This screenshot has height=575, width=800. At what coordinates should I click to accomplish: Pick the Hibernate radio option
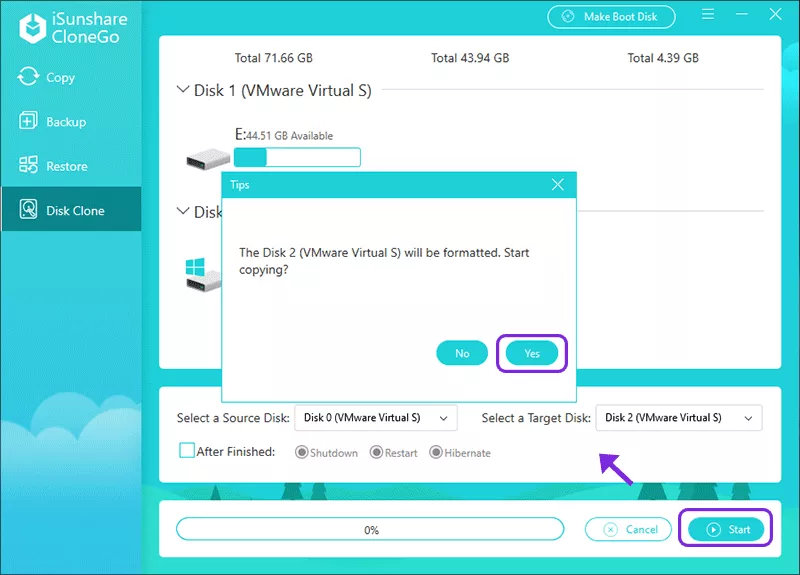tap(436, 453)
